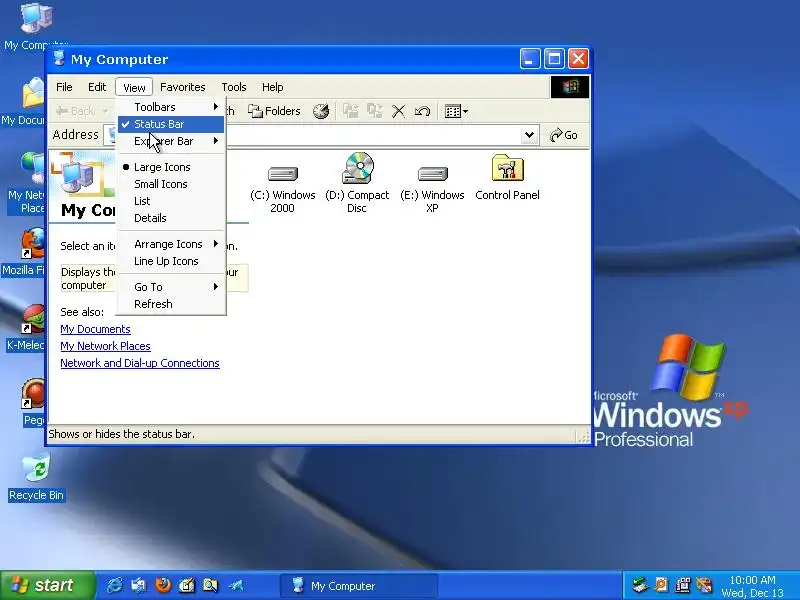Click the Safely Remove Hardware tray icon
The height and width of the screenshot is (600, 800).
click(x=639, y=585)
